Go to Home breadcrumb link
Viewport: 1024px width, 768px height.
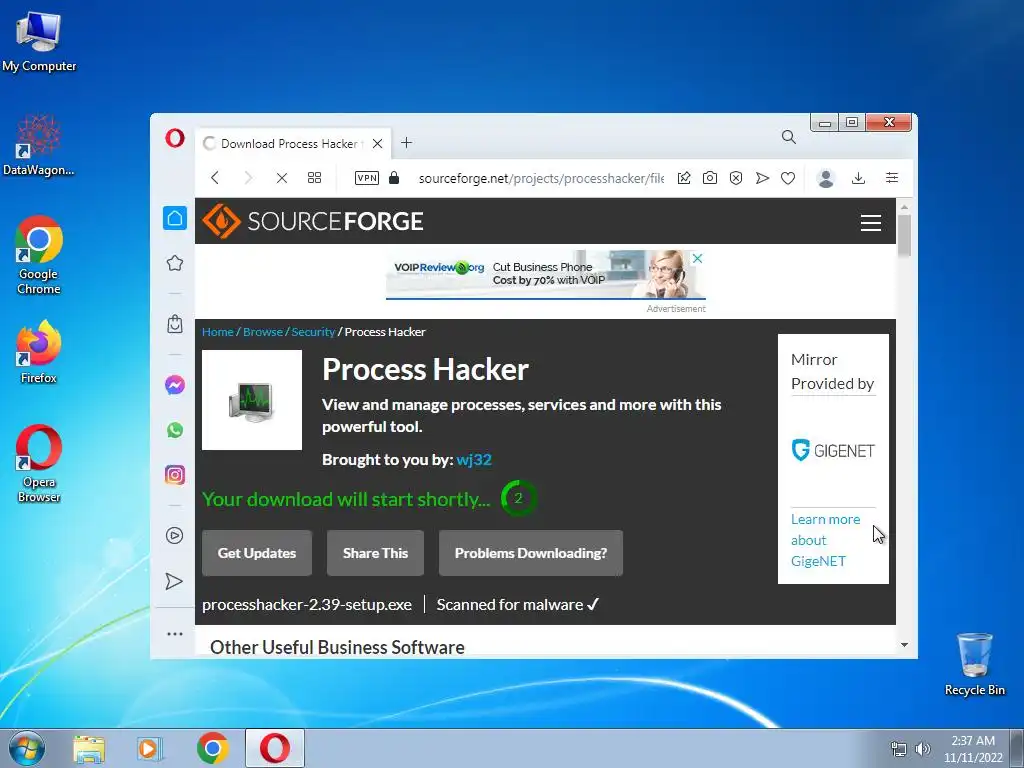point(217,332)
